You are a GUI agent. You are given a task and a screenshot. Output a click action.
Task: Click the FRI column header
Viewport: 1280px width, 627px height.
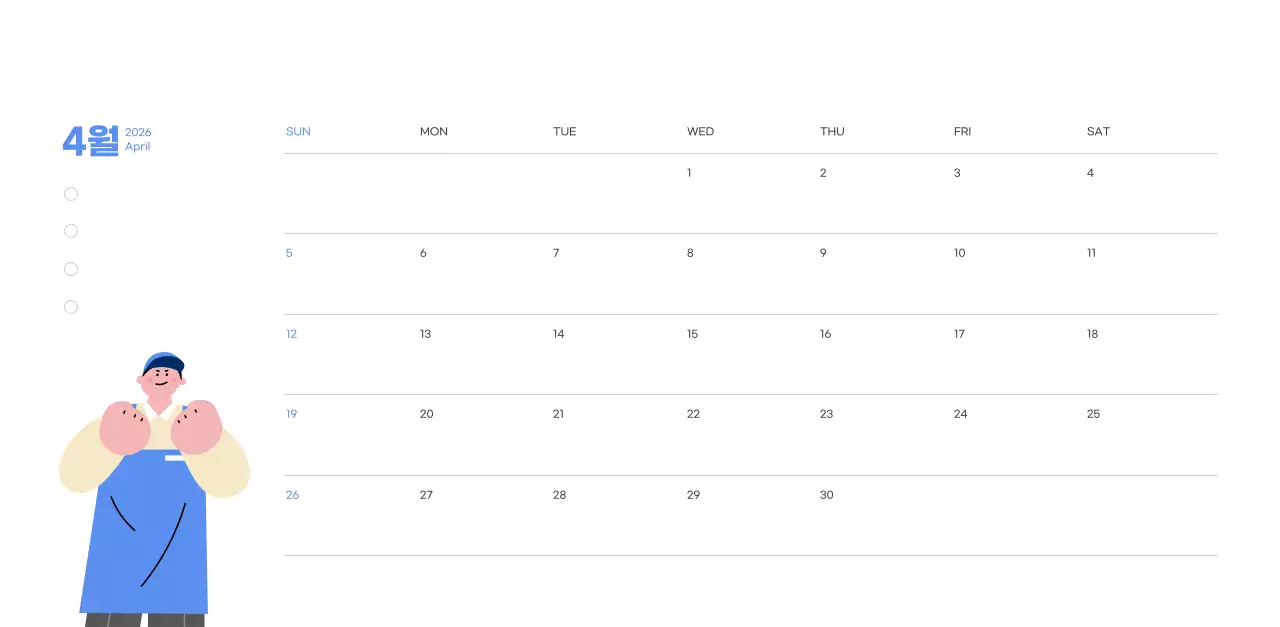coord(962,132)
